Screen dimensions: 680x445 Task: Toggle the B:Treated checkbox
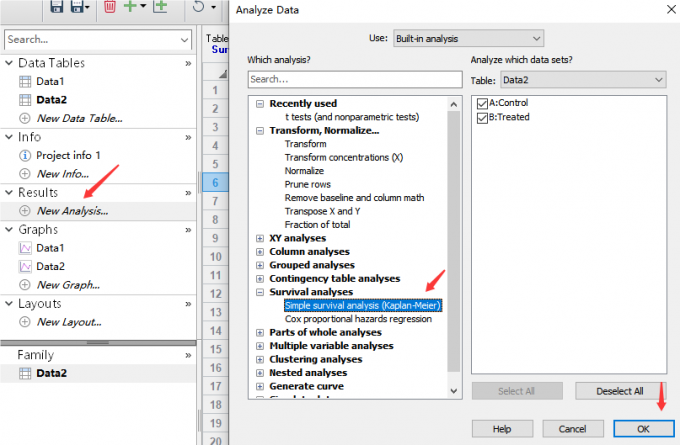coord(482,118)
